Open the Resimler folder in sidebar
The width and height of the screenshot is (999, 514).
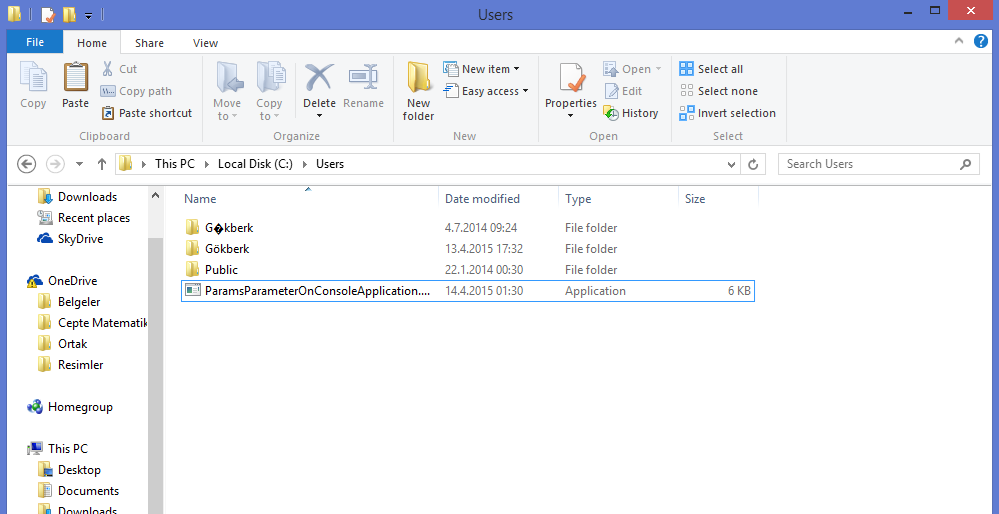coord(70,365)
